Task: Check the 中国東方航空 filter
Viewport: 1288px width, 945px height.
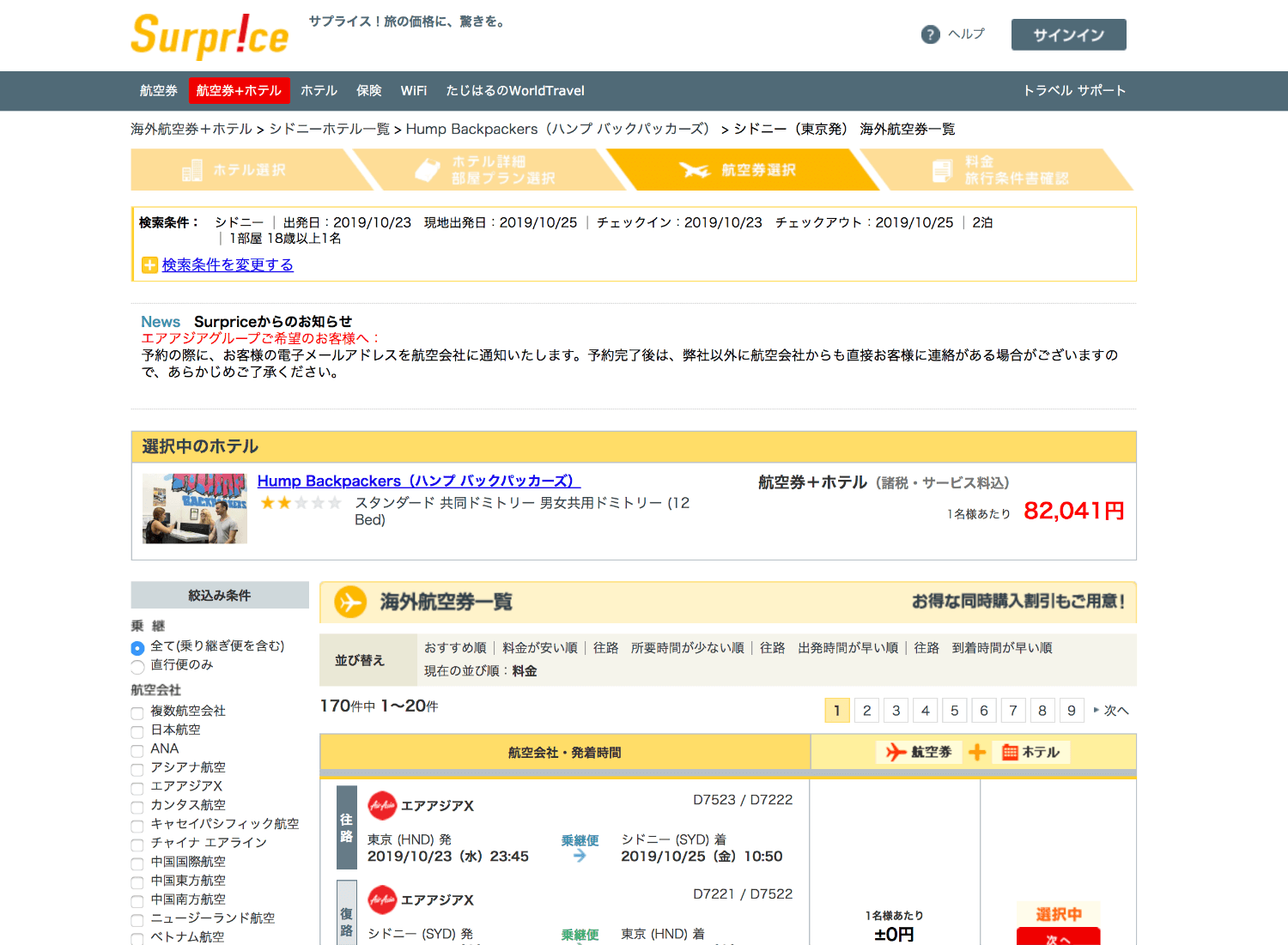Action: coord(137,883)
